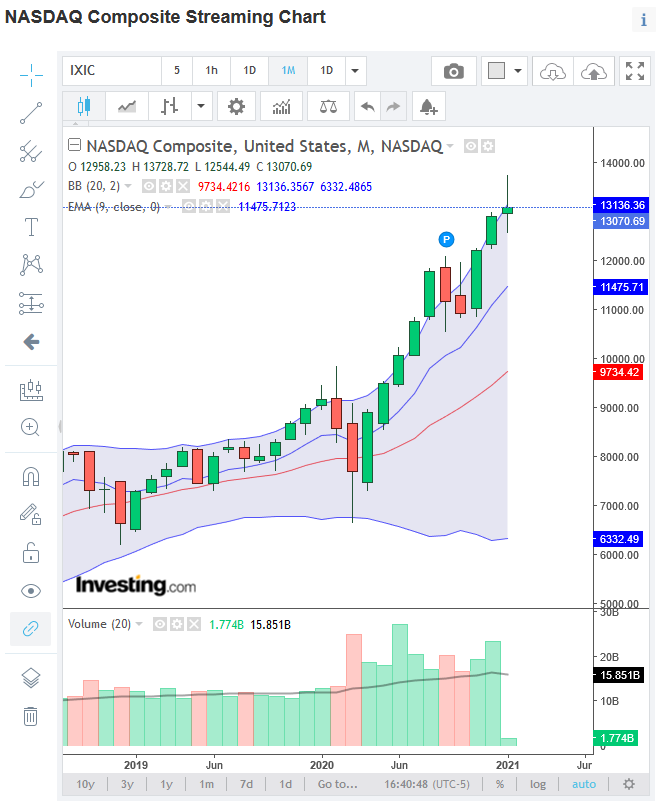Click the undo arrow in the toolbar
Viewport: 656px width, 810px height.
pyautogui.click(x=368, y=105)
